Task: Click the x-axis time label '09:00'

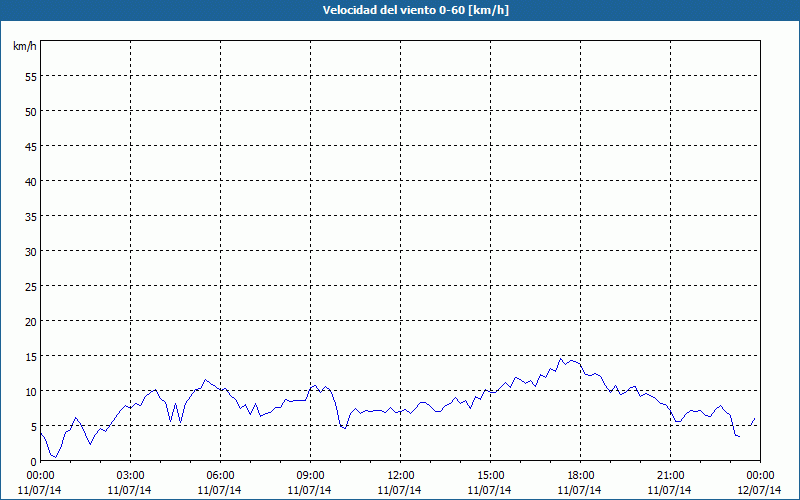Action: coord(310,476)
